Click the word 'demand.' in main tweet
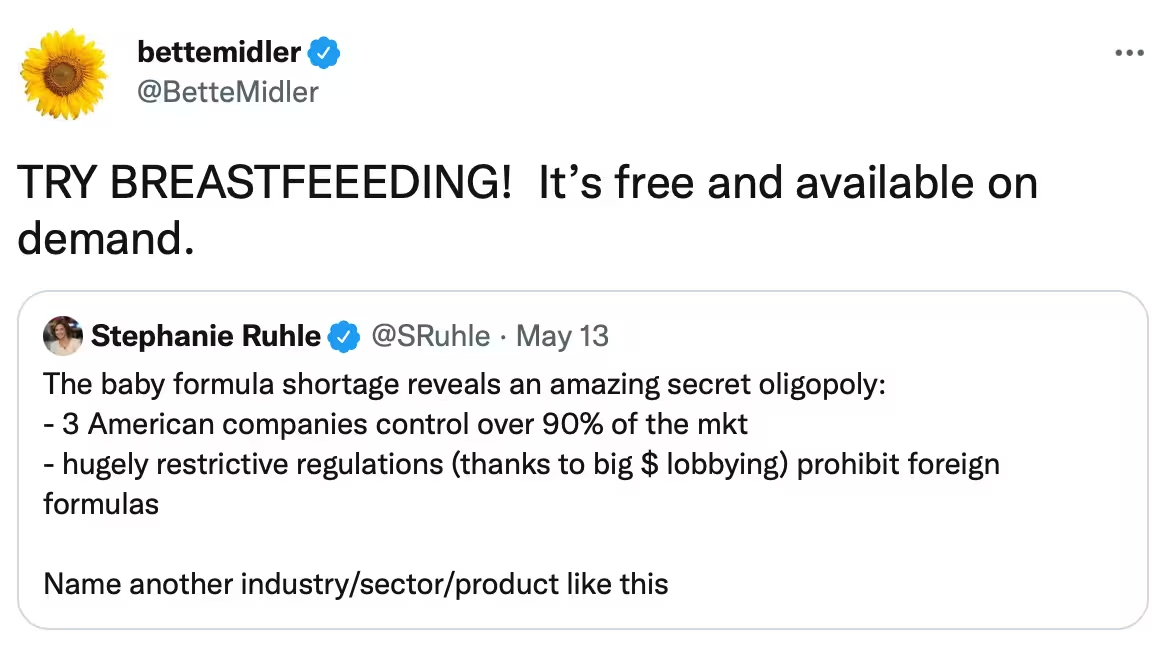 (106, 240)
